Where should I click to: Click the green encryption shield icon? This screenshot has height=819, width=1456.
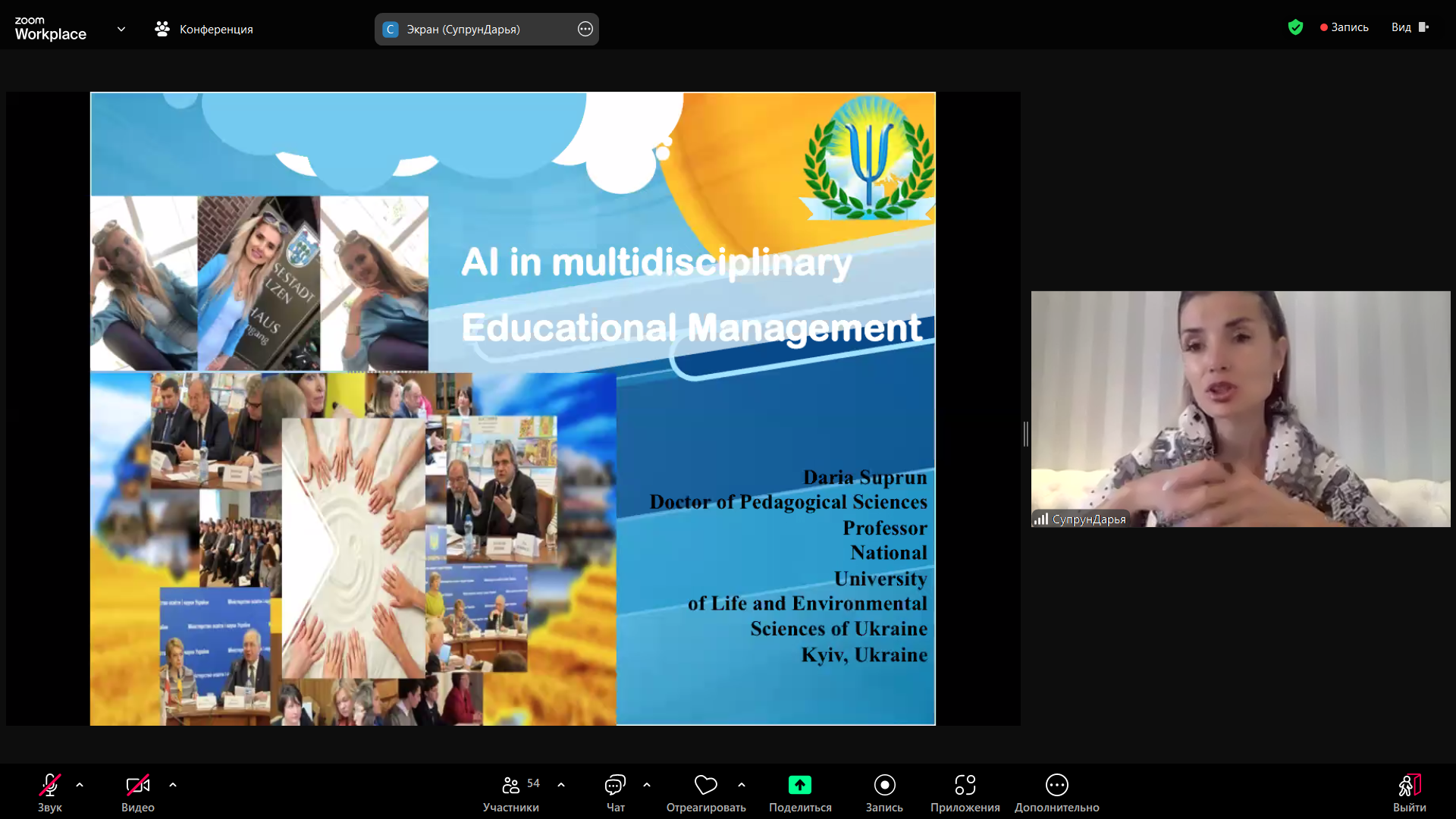(1295, 27)
